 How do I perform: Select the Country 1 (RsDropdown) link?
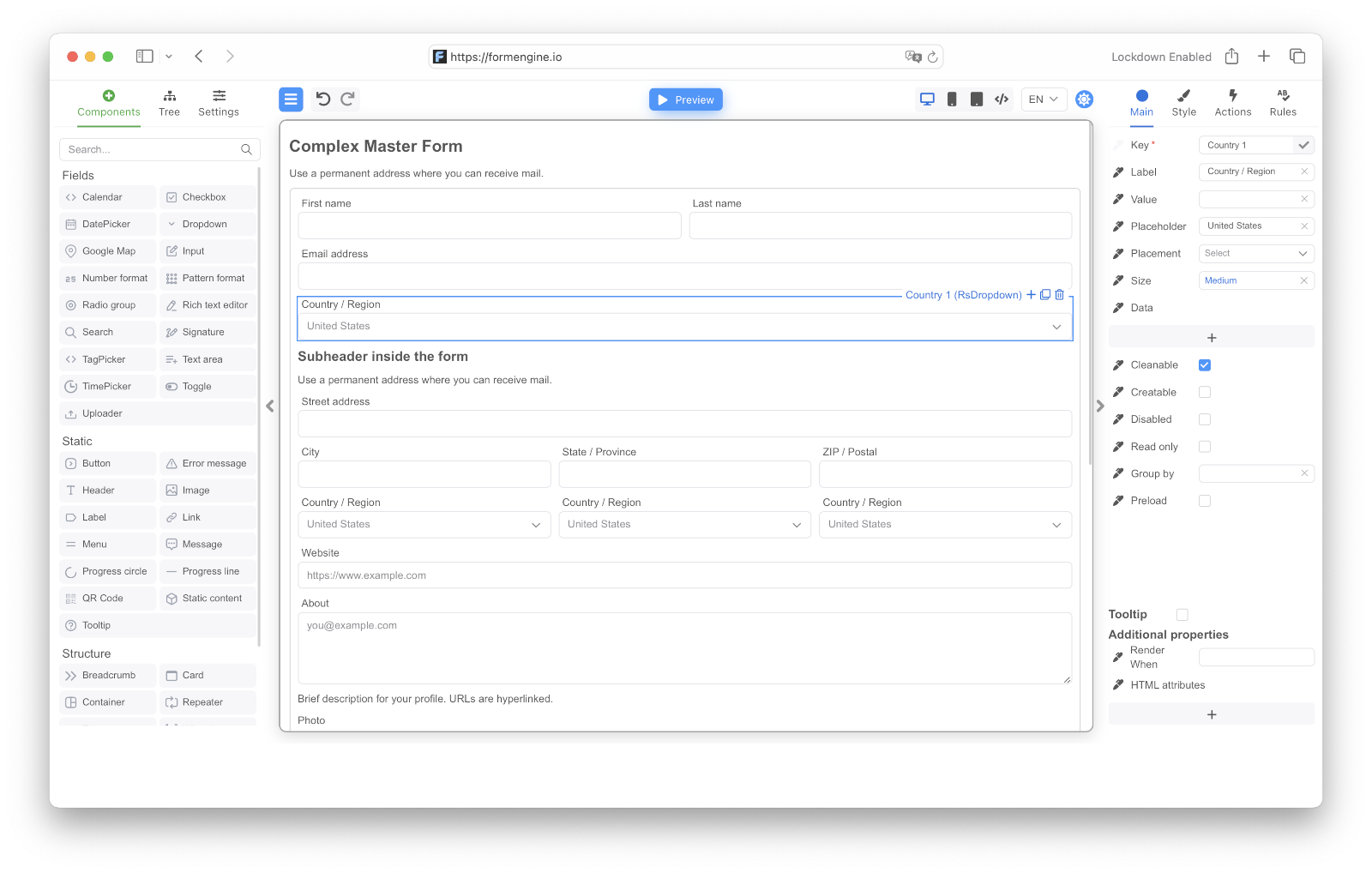point(964,294)
